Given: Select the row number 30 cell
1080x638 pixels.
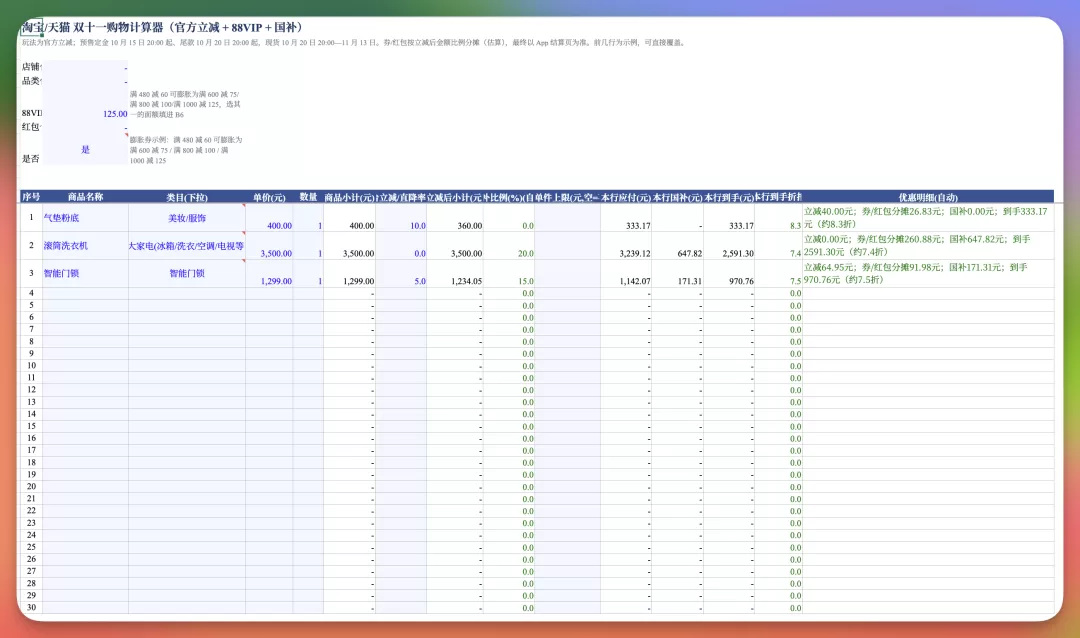Looking at the screenshot, I should [31, 608].
